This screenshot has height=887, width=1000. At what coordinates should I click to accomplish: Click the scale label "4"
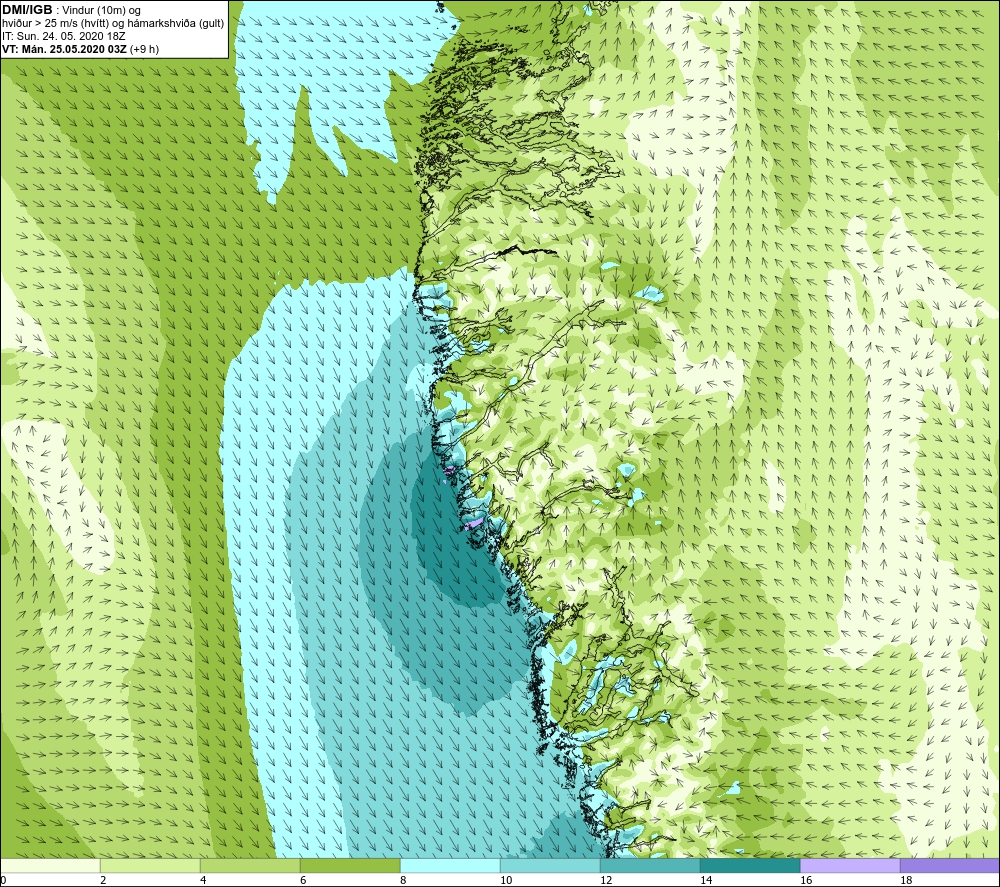(203, 880)
